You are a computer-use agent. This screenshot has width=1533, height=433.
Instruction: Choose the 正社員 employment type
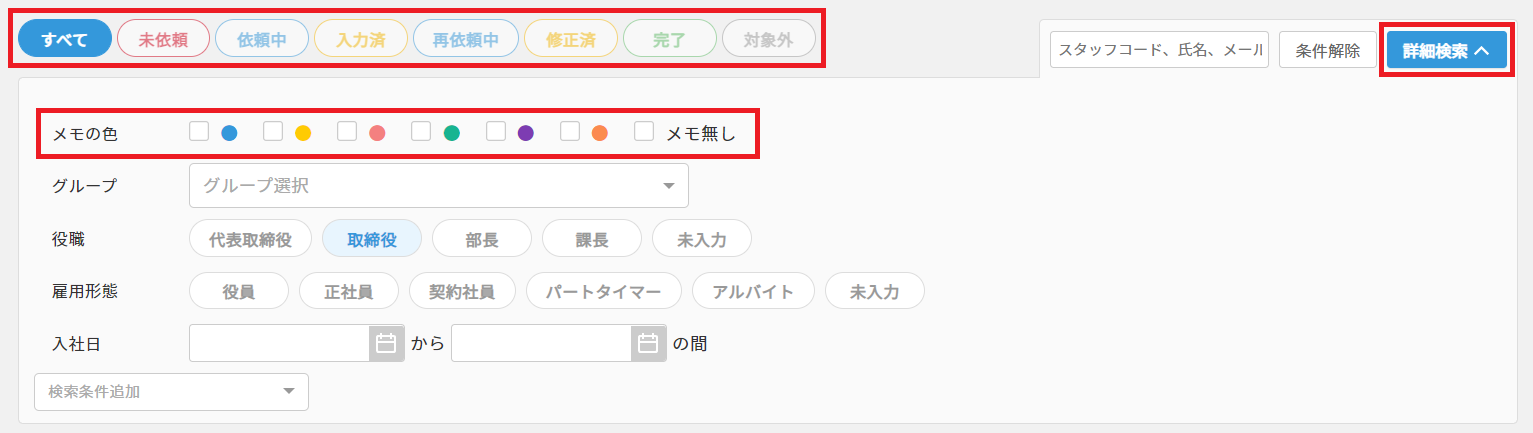pos(349,291)
